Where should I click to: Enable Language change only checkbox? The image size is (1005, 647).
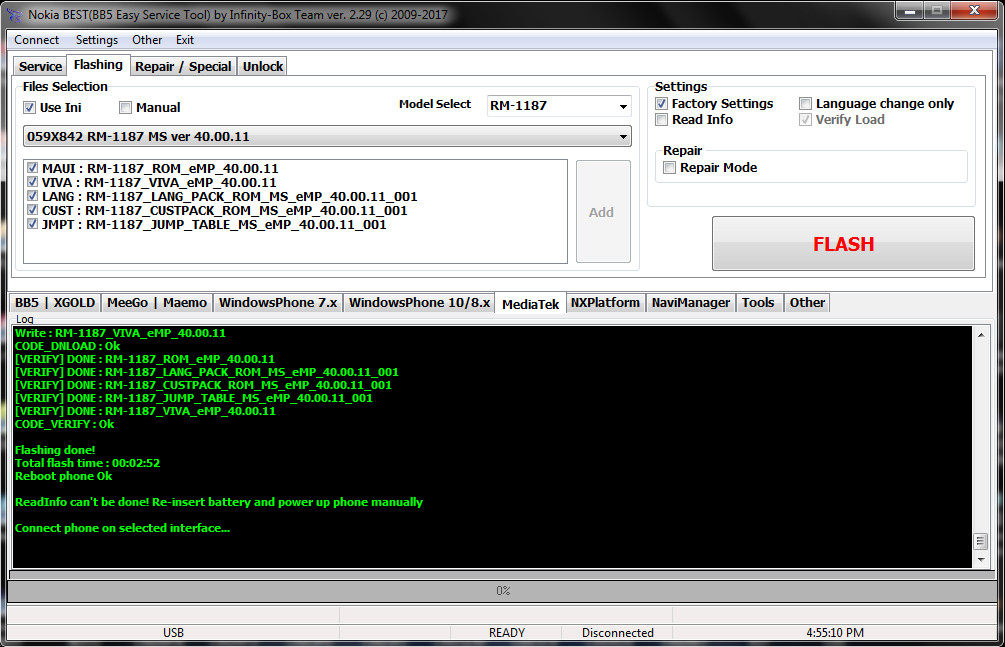(806, 103)
